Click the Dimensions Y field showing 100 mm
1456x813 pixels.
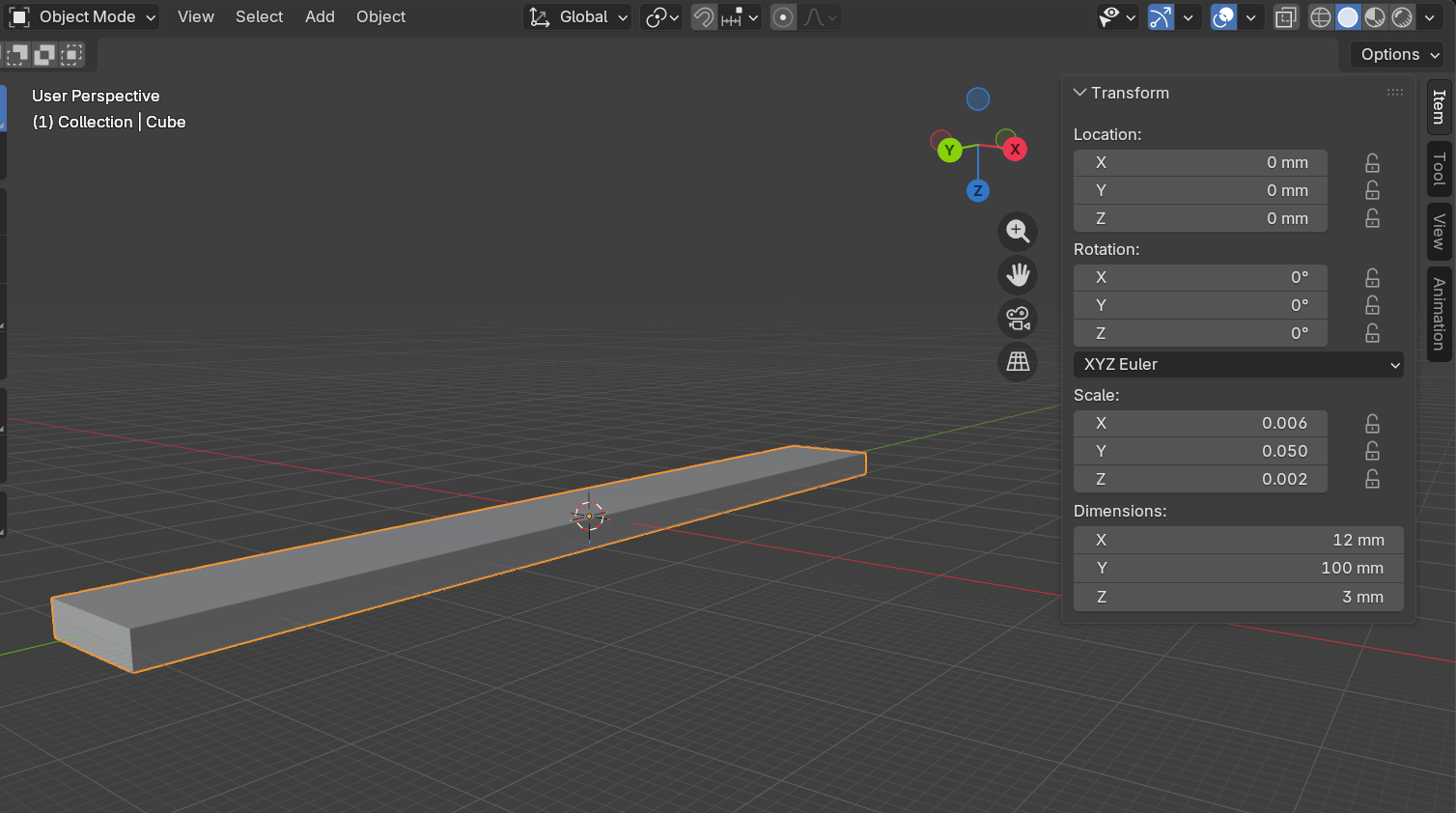1239,569
